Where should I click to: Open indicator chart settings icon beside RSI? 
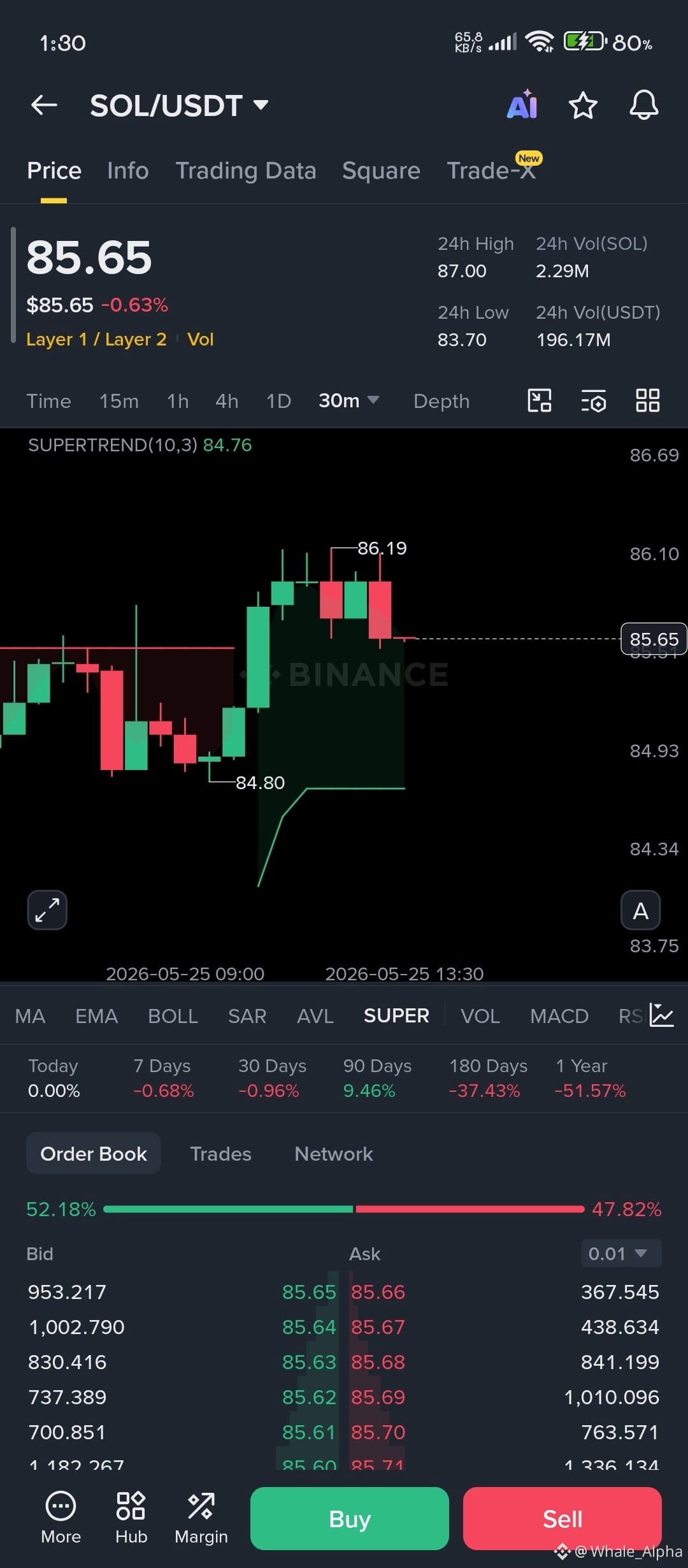coord(661,1015)
